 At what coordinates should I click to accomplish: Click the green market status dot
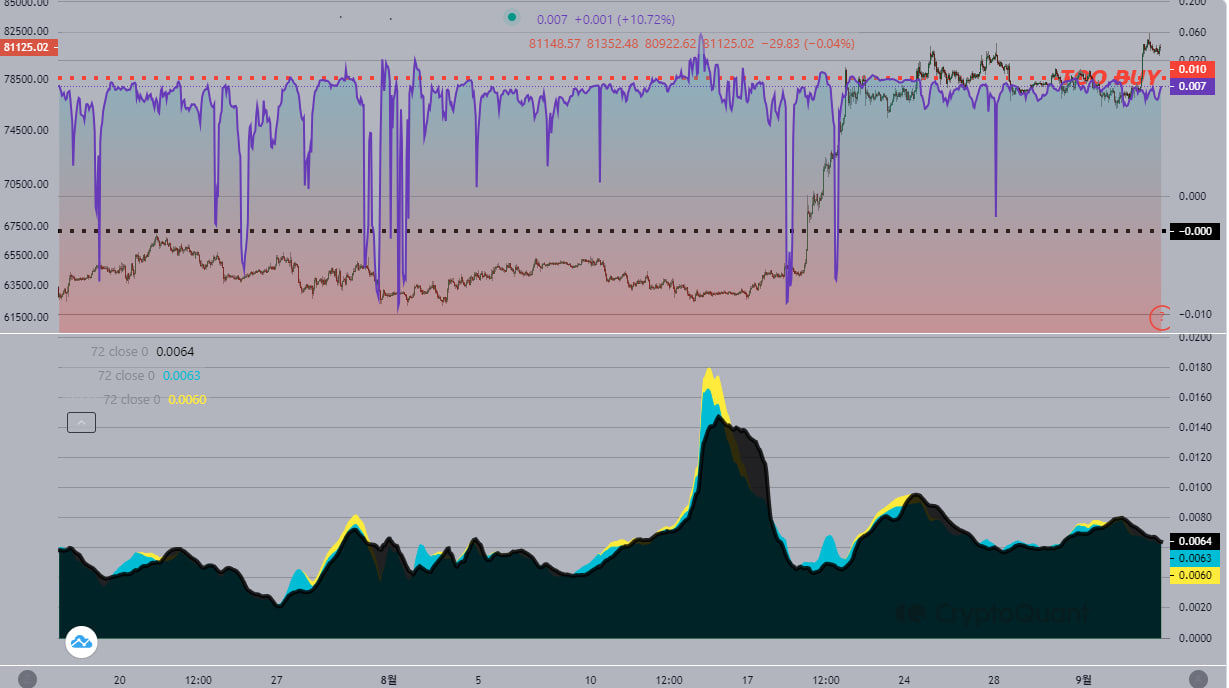(513, 17)
